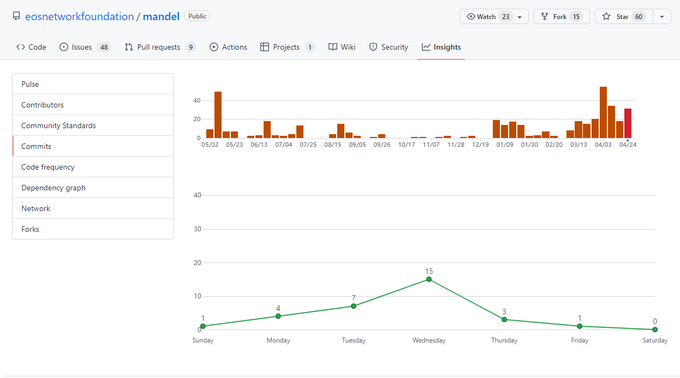Viewport: 680px width, 378px height.
Task: Fork the mandel repository
Action: [x=561, y=16]
